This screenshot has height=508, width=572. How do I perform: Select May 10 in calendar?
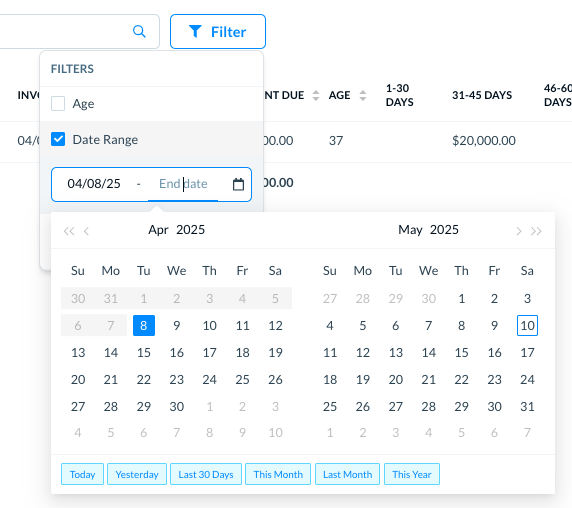click(527, 325)
